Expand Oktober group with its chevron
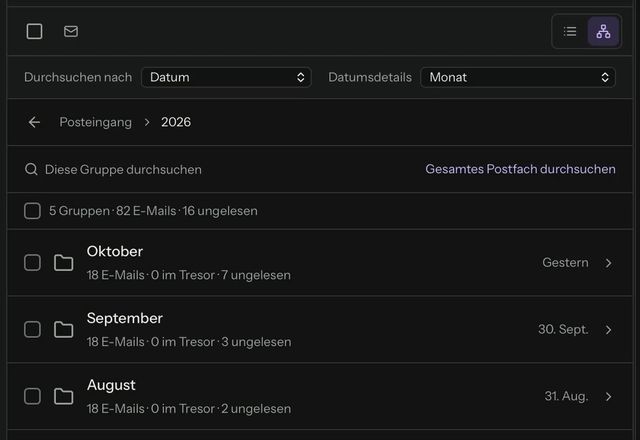640x440 pixels. pos(609,263)
